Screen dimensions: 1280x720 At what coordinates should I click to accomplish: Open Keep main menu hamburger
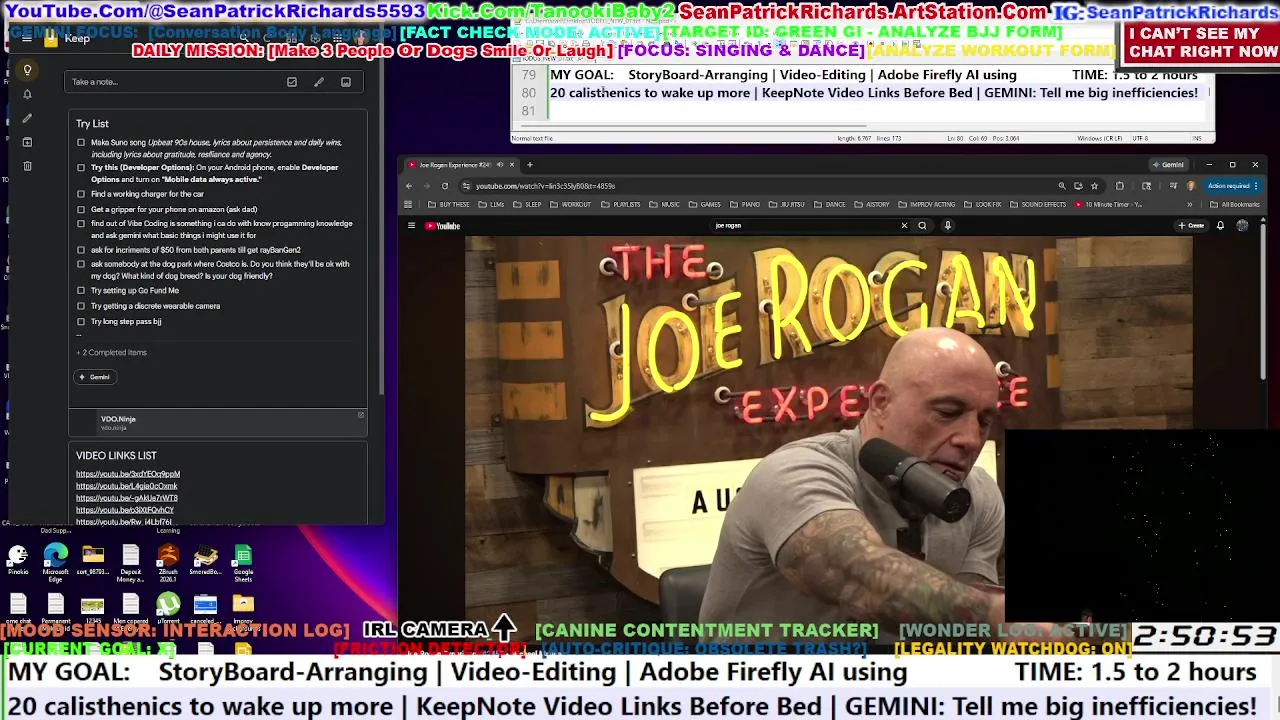[x=27, y=38]
